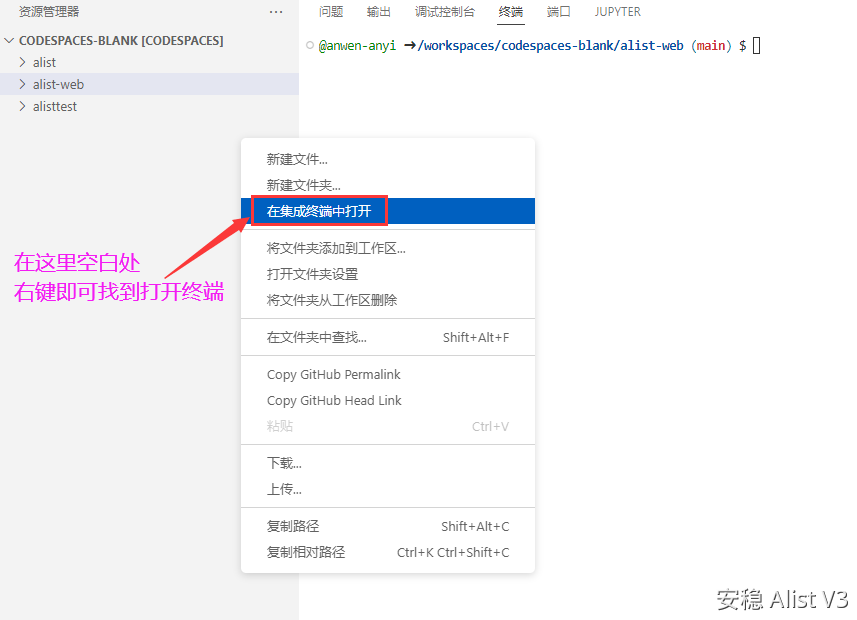Select 在文件夹中查找... menu option

tap(316, 337)
